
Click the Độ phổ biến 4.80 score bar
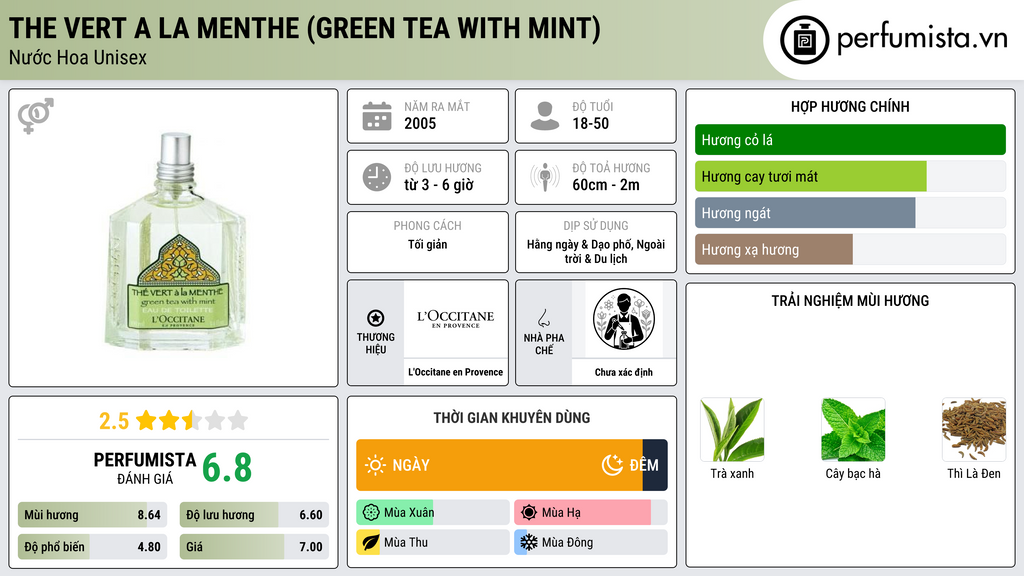tap(93, 547)
